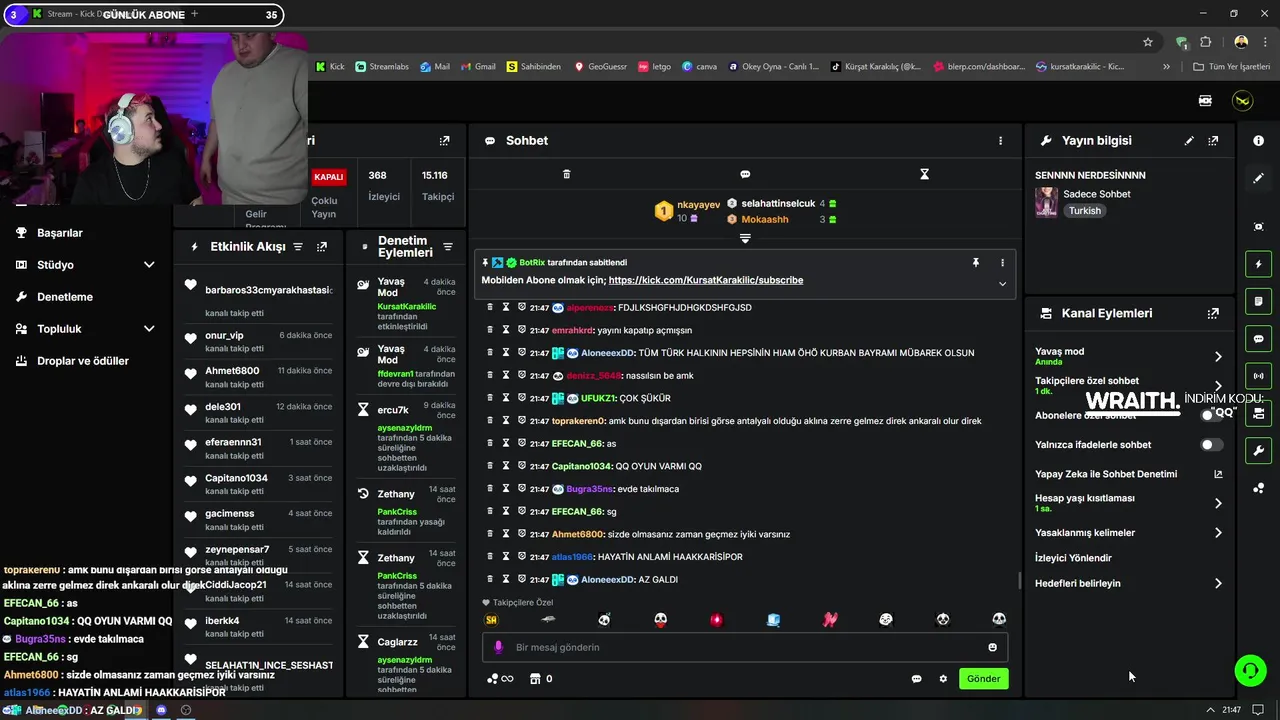Screen dimensions: 1280x720
Task: Expand the Stüdyo sidebar section
Action: click(149, 265)
